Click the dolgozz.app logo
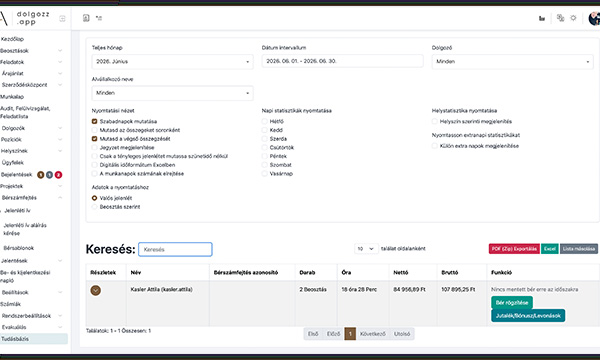 click(24, 18)
